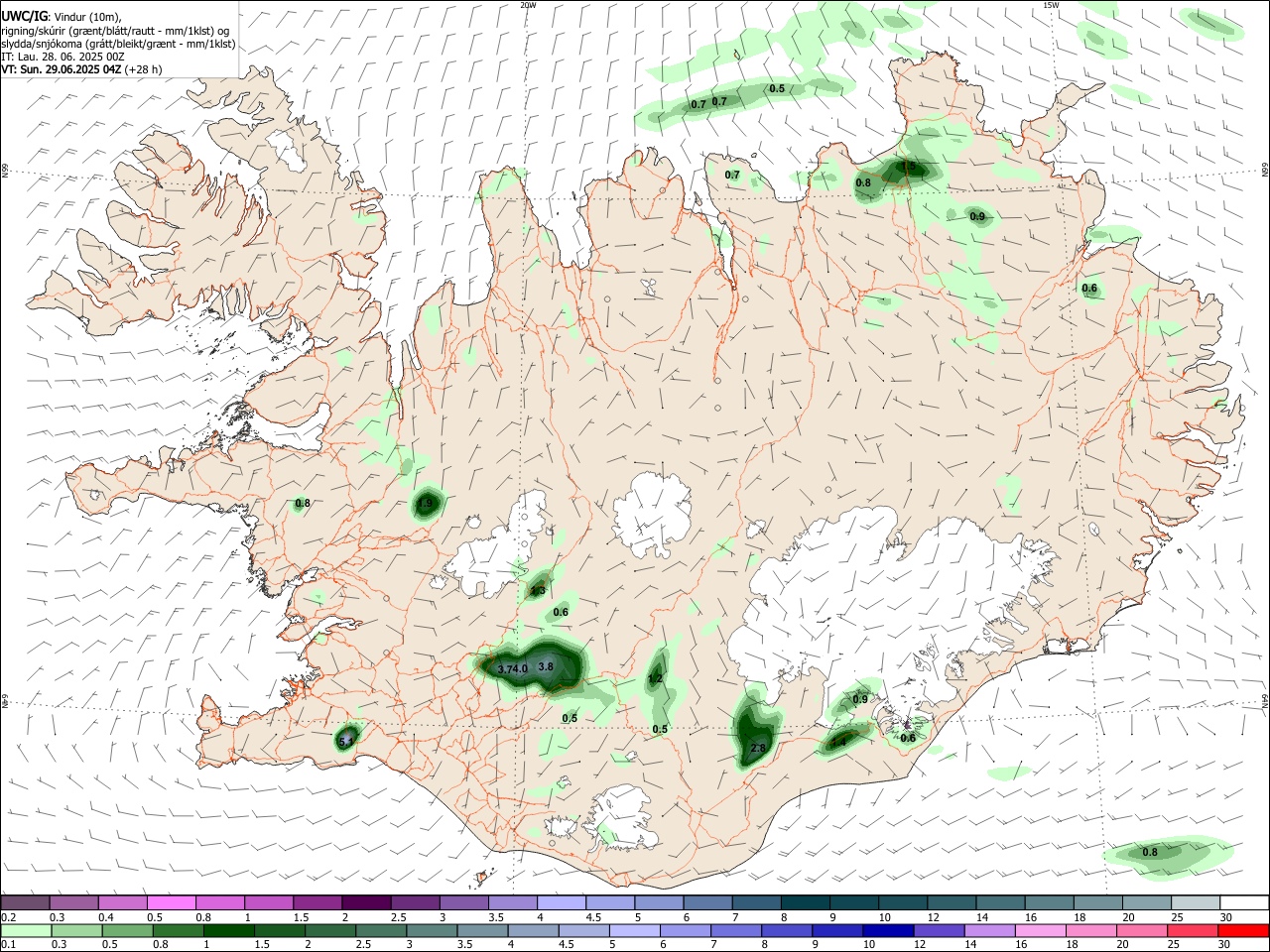Viewport: 1270px width, 952px height.
Task: Select the dusky mauve 0.2 snow swatch
Action: (25, 903)
